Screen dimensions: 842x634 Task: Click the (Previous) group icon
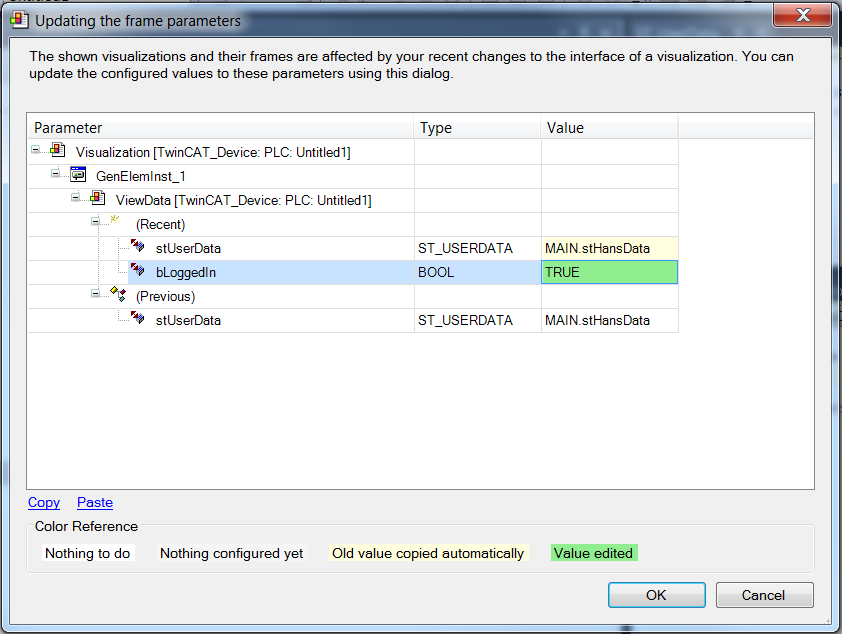(118, 293)
